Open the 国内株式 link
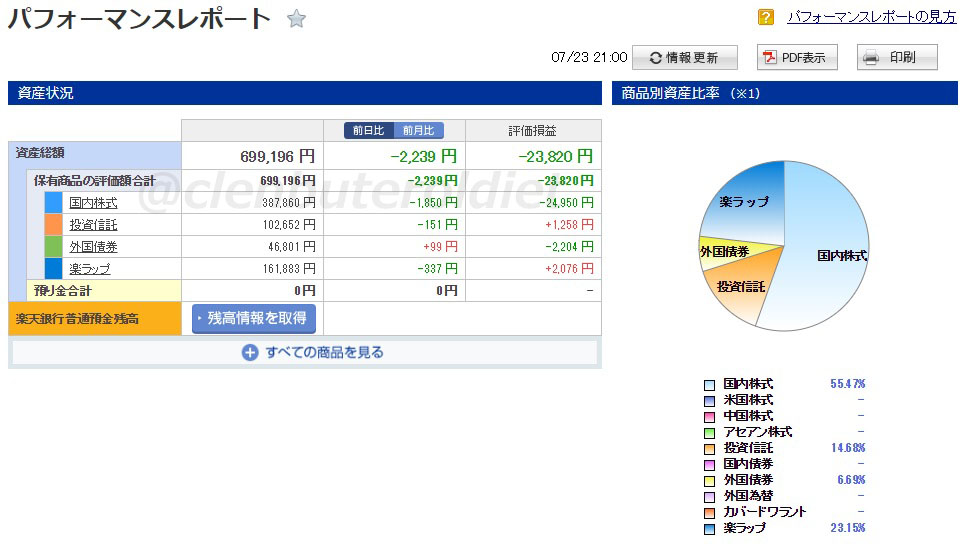Screen dimensions: 963x547 point(93,203)
